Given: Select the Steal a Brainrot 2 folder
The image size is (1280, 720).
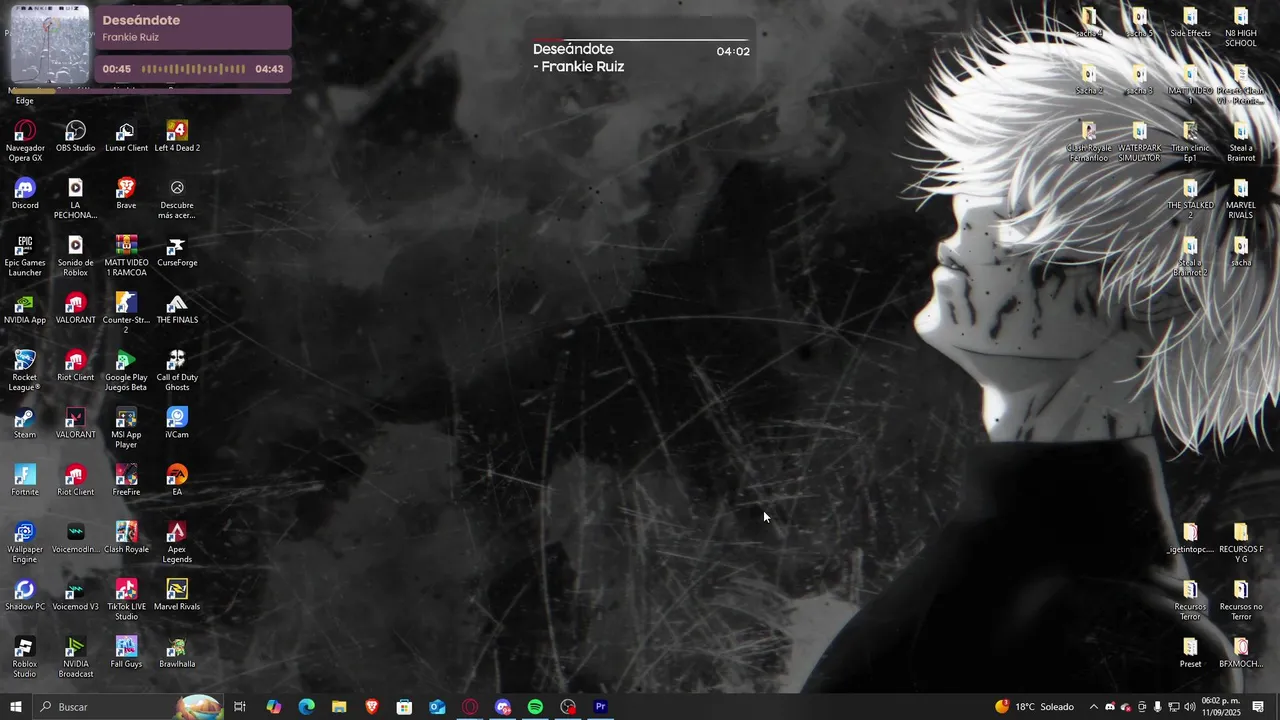Looking at the screenshot, I should [x=1190, y=256].
